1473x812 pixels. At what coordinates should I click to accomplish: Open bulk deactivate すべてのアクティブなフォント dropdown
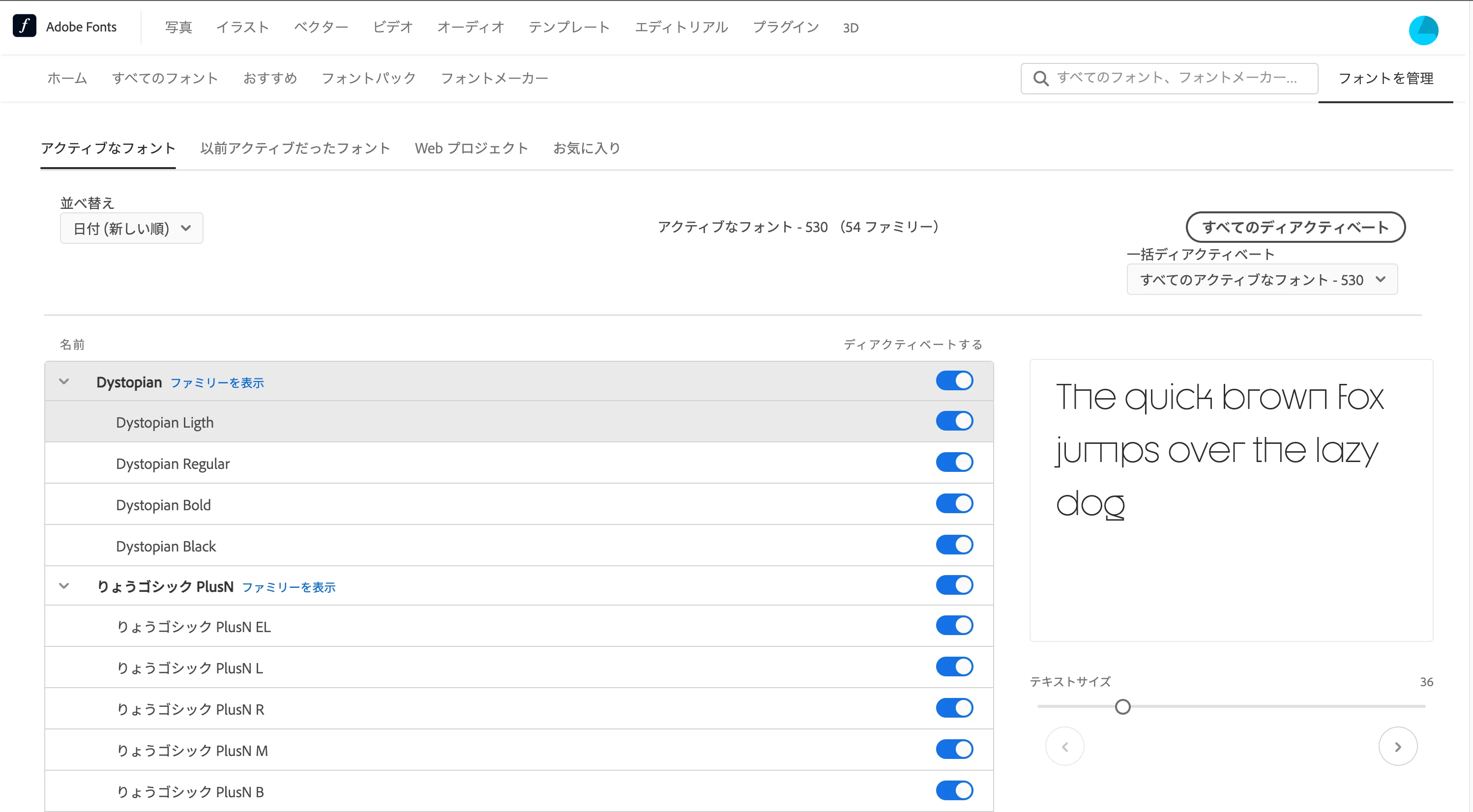tap(1262, 280)
